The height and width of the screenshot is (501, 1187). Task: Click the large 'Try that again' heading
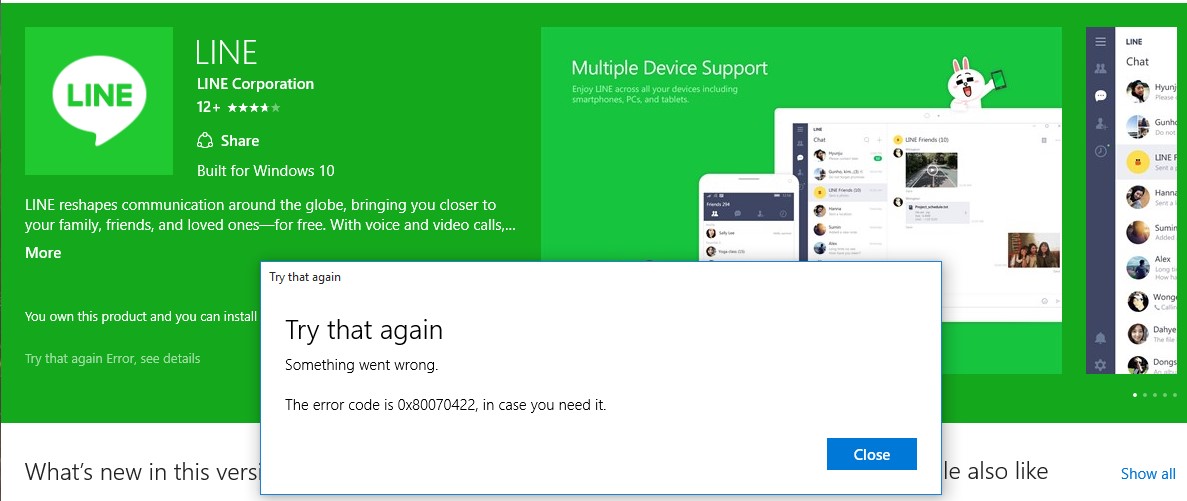click(363, 330)
